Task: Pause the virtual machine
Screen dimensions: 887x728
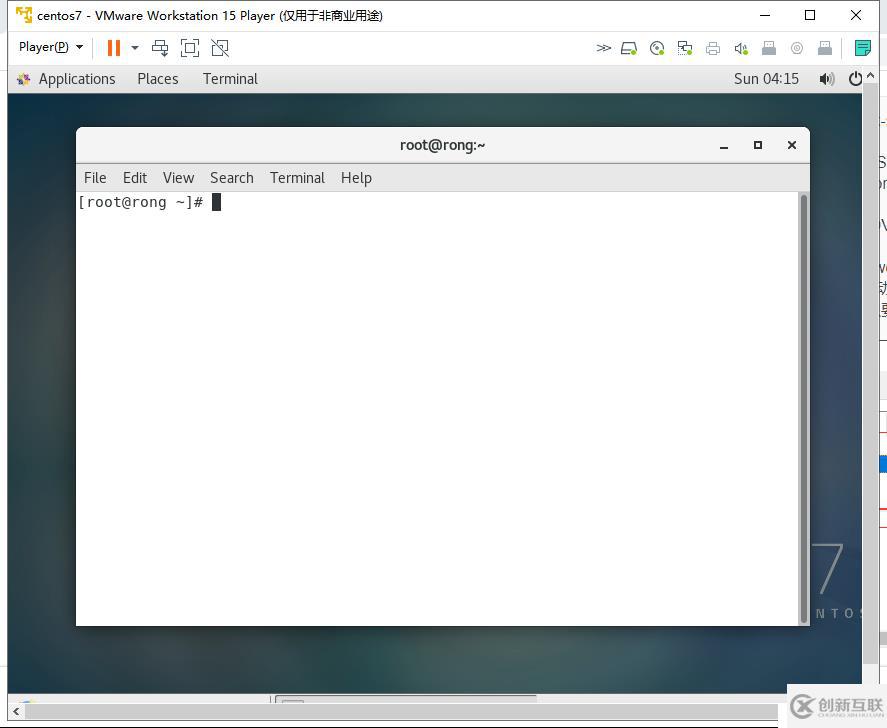Action: point(114,48)
